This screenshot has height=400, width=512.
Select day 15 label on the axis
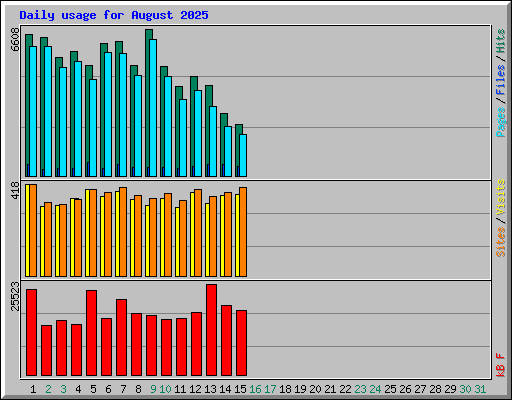240,389
